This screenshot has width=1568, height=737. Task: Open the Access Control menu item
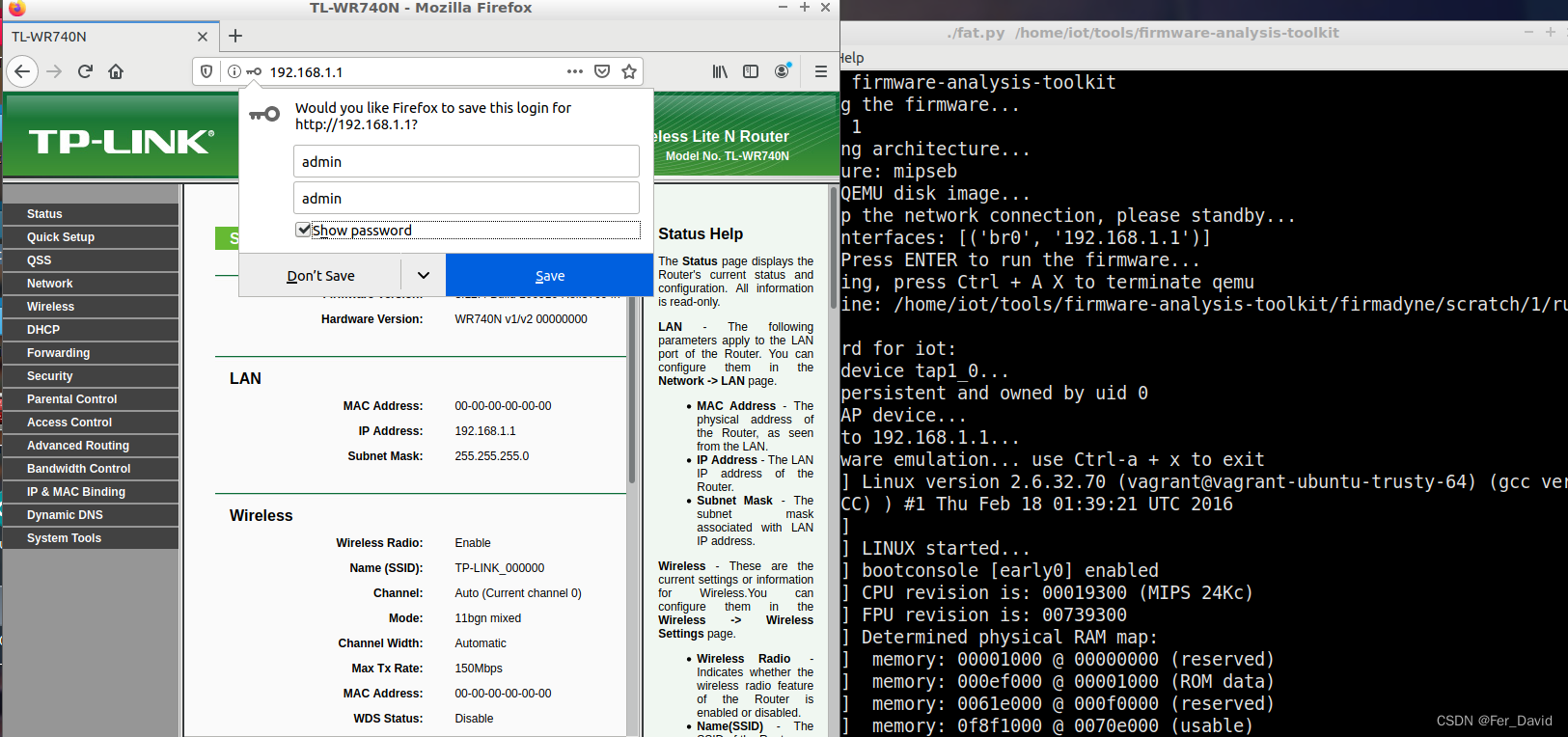pos(90,423)
